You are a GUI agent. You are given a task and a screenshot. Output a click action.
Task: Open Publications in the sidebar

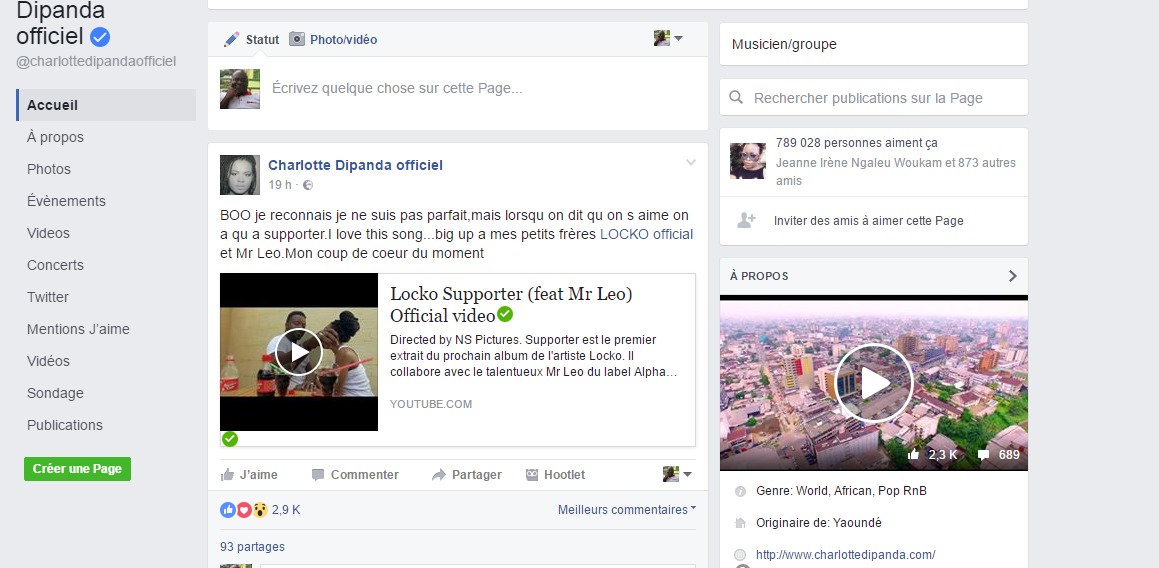65,425
